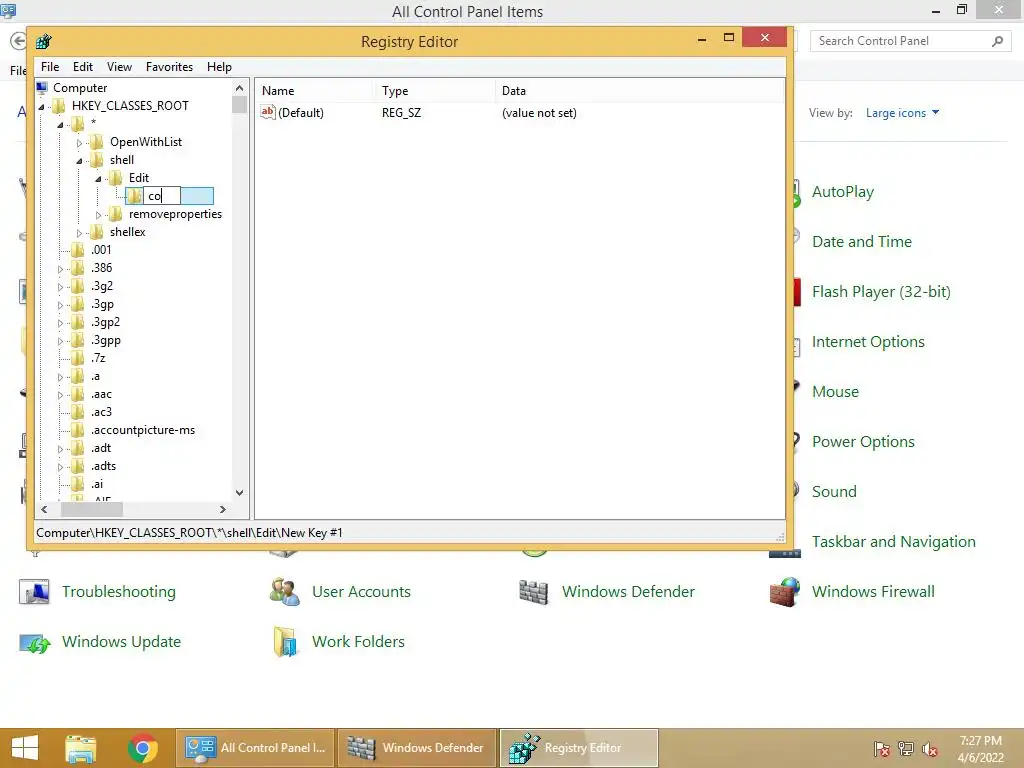Open the User Accounts icon
Image resolution: width=1024 pixels, height=768 pixels.
click(x=284, y=592)
